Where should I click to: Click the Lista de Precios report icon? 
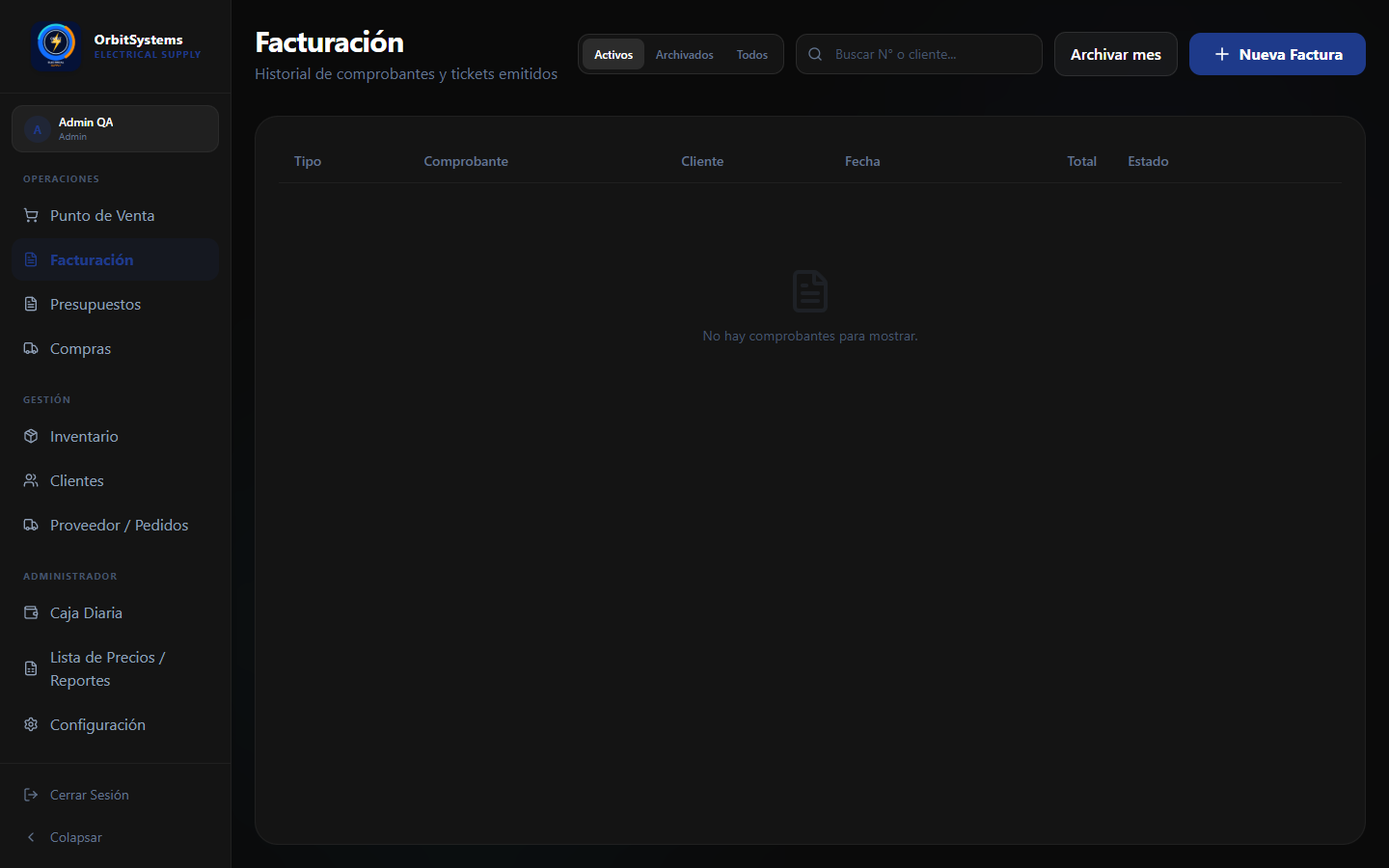point(31,669)
